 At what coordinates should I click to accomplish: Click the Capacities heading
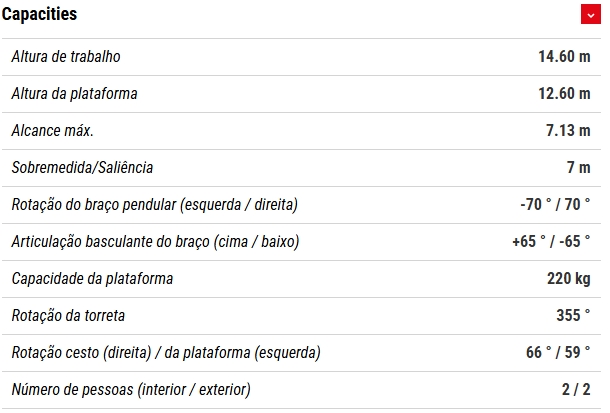click(39, 14)
